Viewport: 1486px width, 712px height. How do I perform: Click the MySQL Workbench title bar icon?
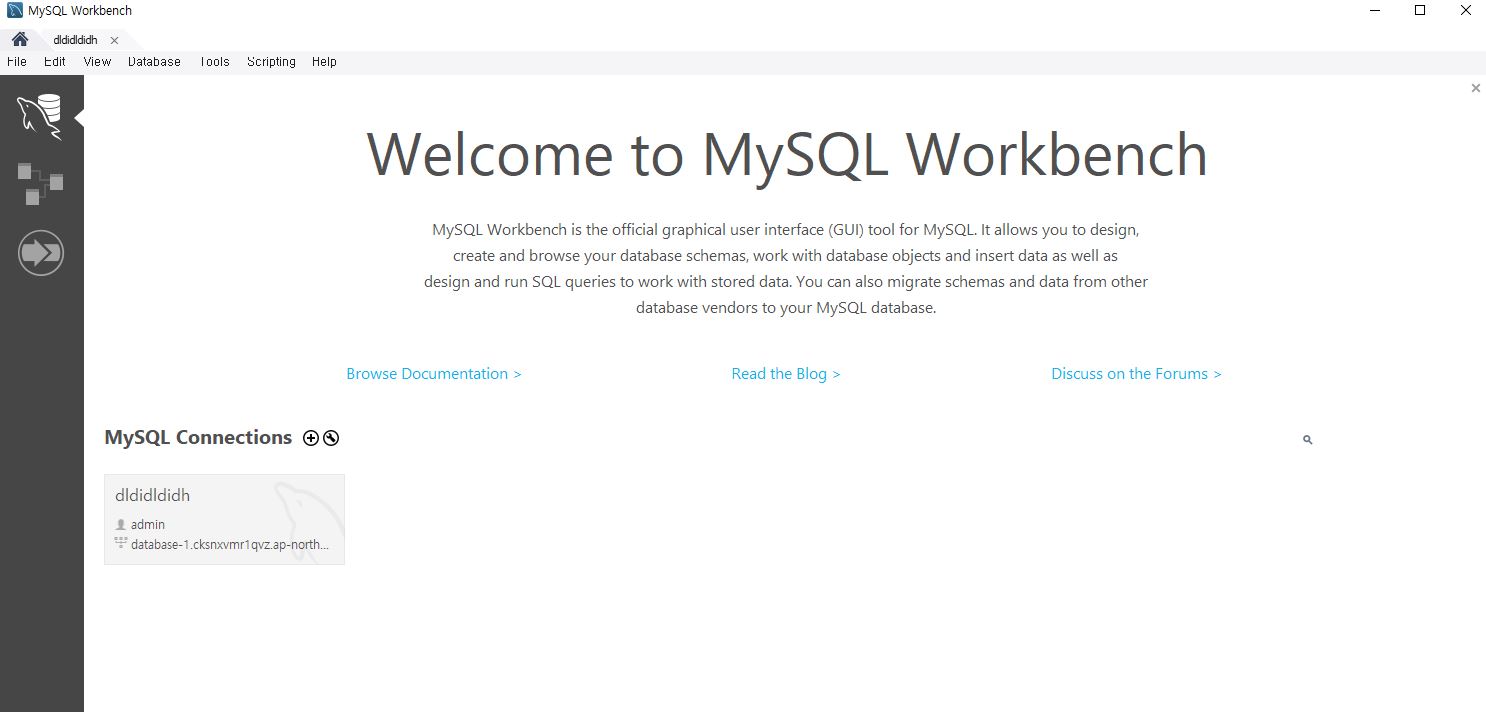click(x=14, y=11)
